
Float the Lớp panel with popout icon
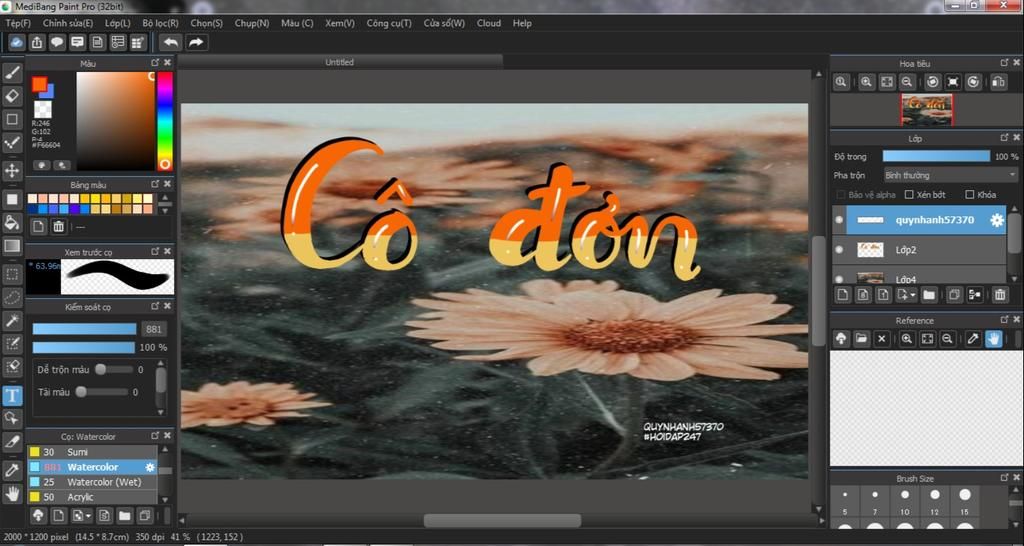[x=1004, y=138]
